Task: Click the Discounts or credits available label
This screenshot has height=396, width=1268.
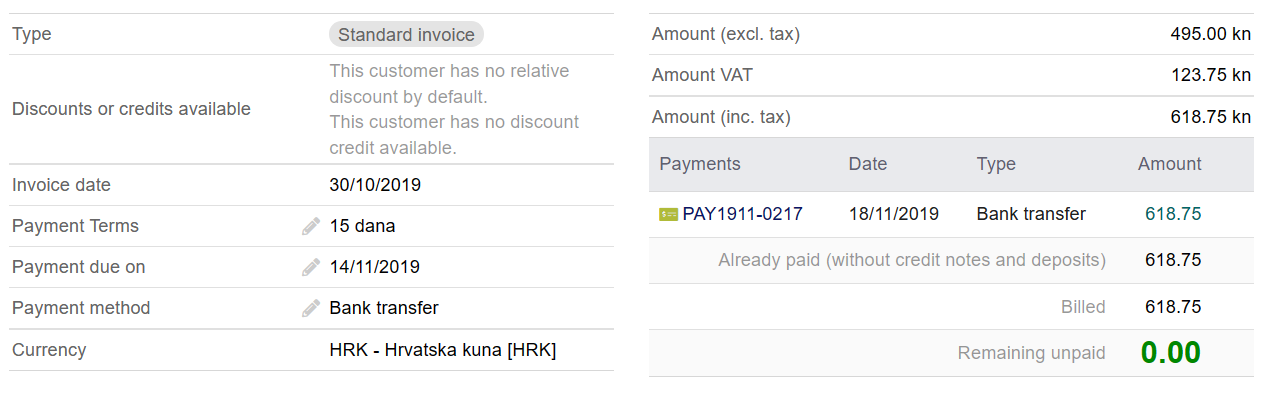Action: 131,109
